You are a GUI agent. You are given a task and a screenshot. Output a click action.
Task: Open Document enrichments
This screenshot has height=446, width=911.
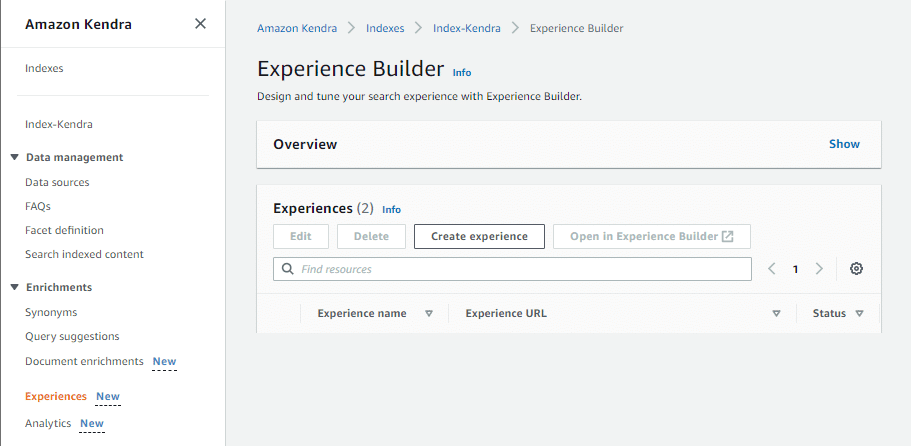pyautogui.click(x=84, y=361)
